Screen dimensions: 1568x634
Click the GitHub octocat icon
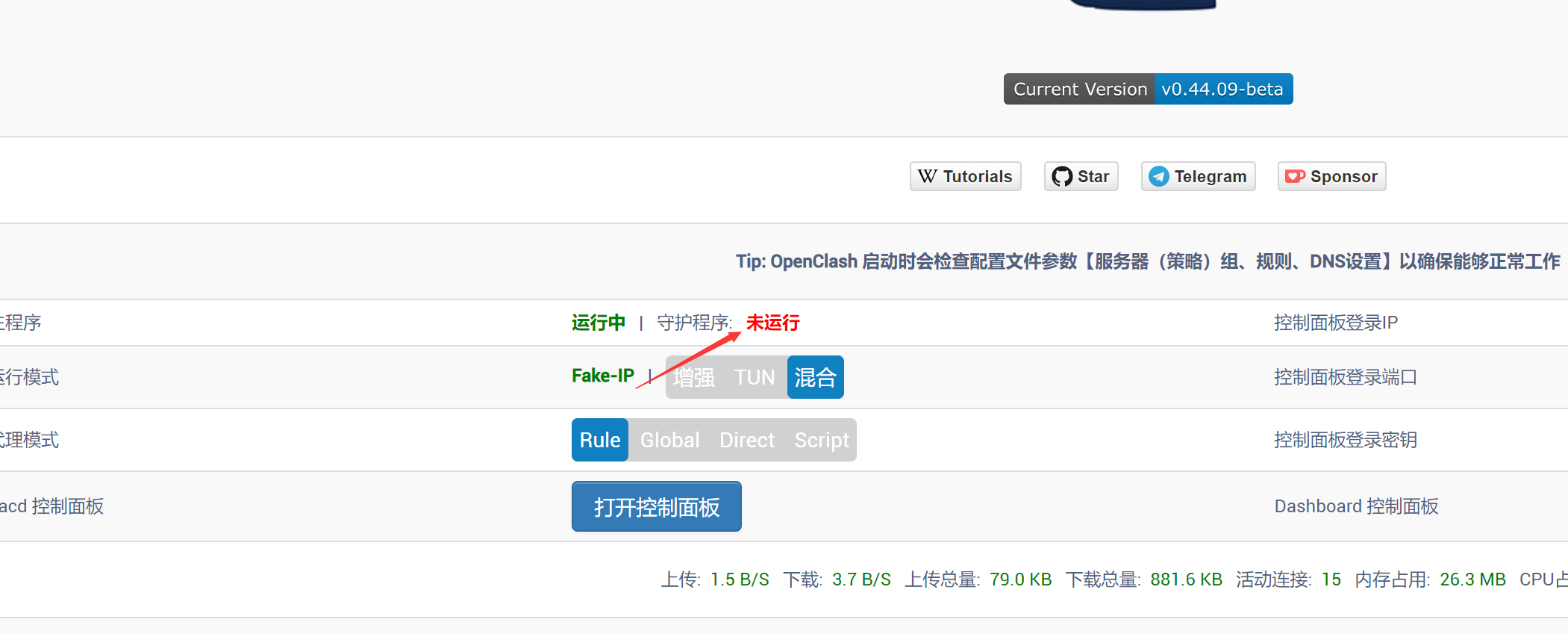(x=1062, y=176)
